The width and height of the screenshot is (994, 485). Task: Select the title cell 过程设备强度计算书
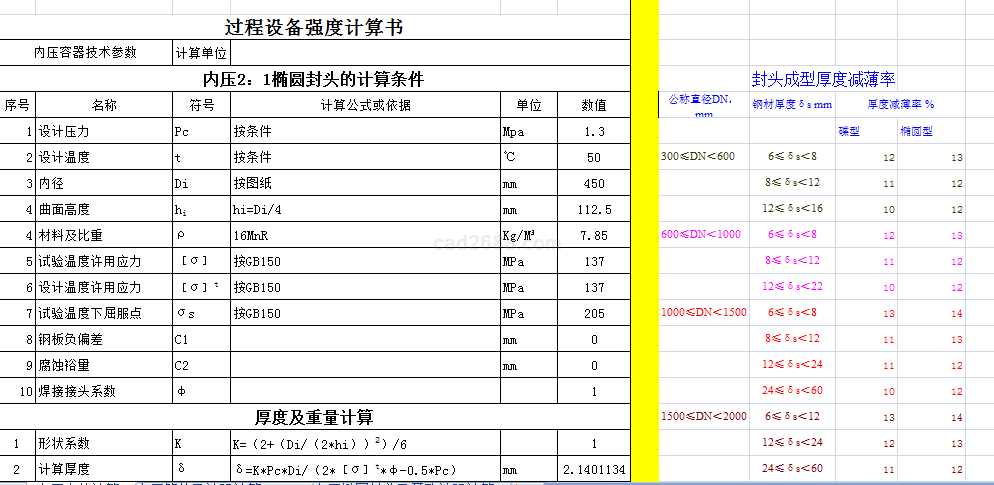314,27
